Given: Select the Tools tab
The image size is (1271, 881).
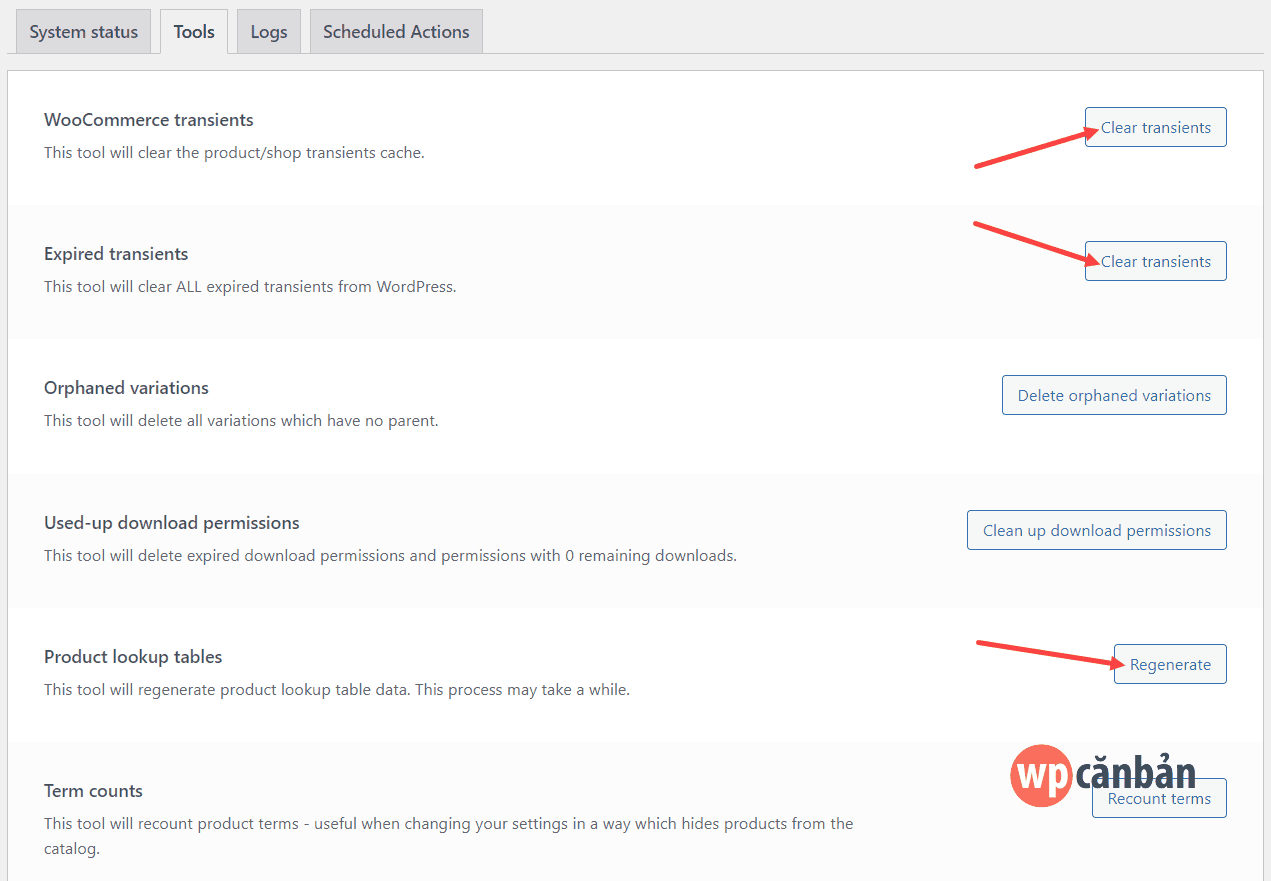Looking at the screenshot, I should (193, 31).
